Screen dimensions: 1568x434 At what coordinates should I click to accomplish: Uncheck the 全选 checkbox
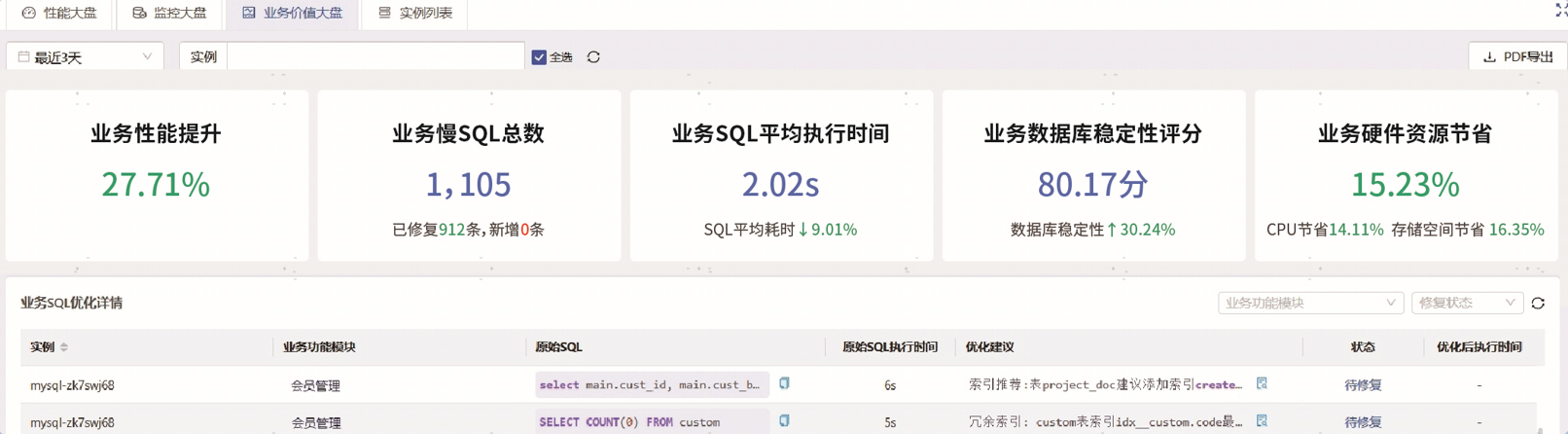539,57
